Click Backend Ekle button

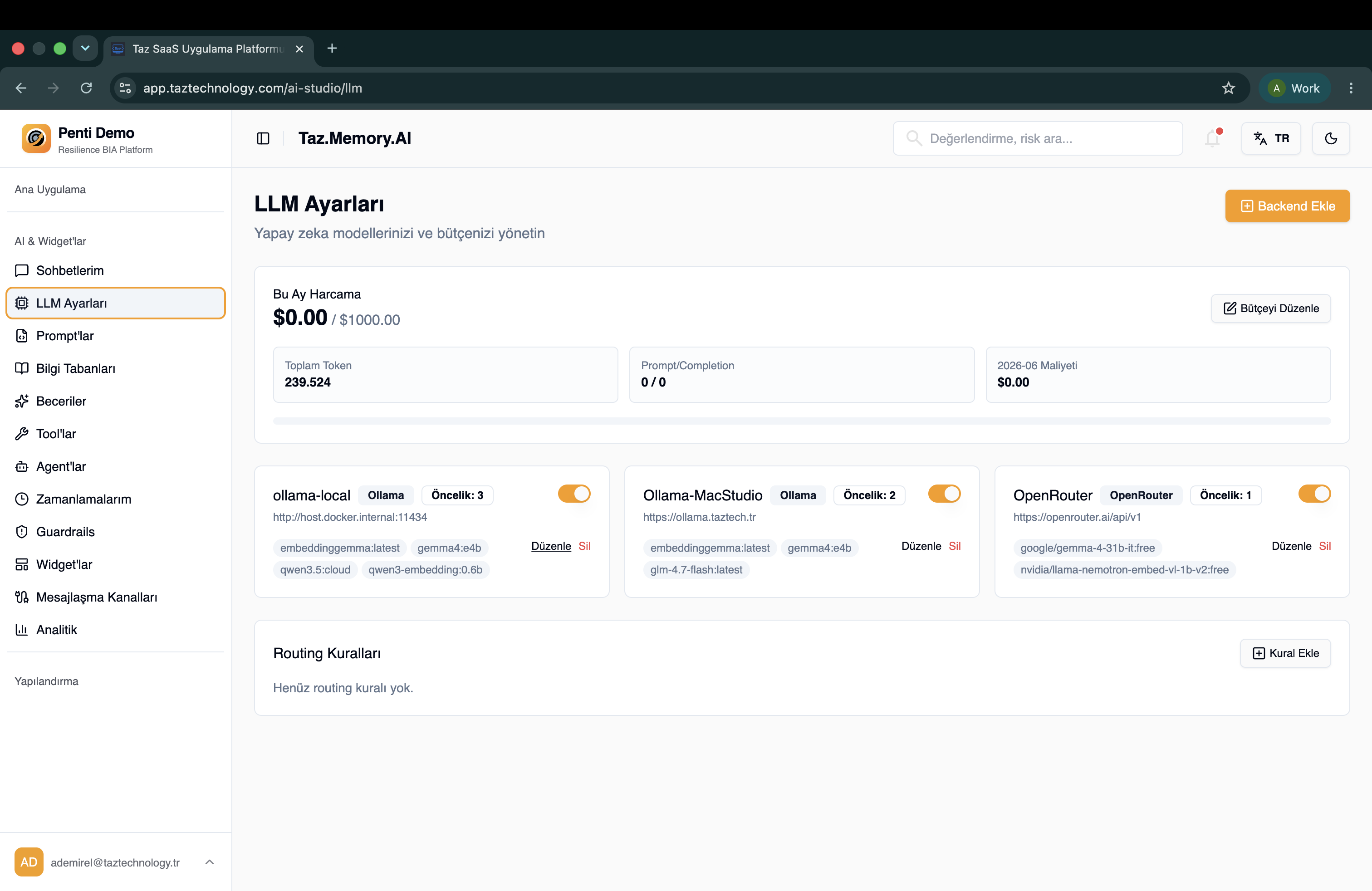1287,206
